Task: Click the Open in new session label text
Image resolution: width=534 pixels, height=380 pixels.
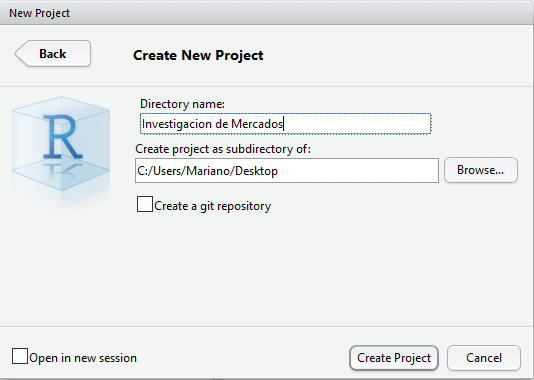Action: 83,358
